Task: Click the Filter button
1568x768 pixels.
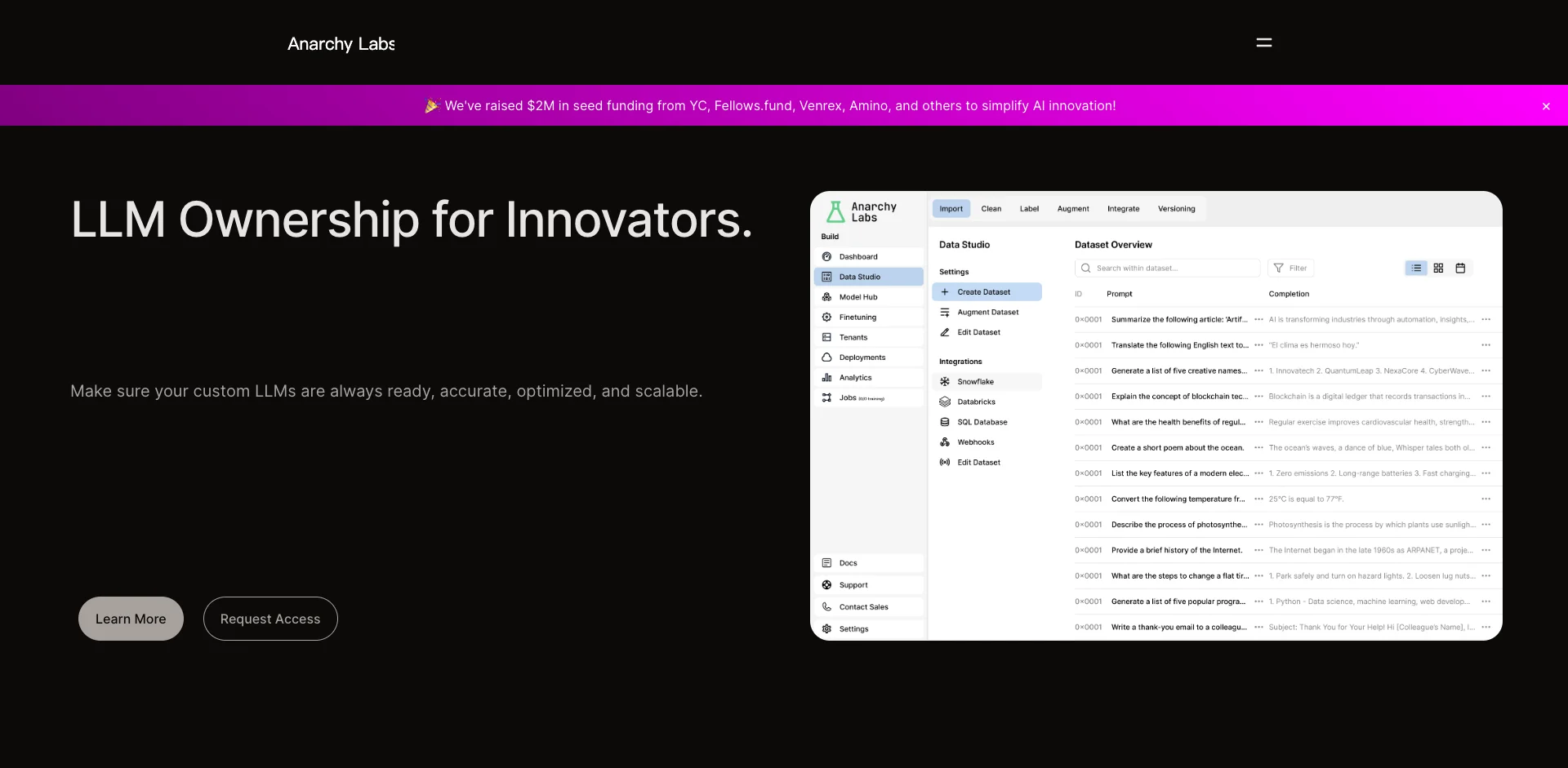Action: [x=1290, y=268]
